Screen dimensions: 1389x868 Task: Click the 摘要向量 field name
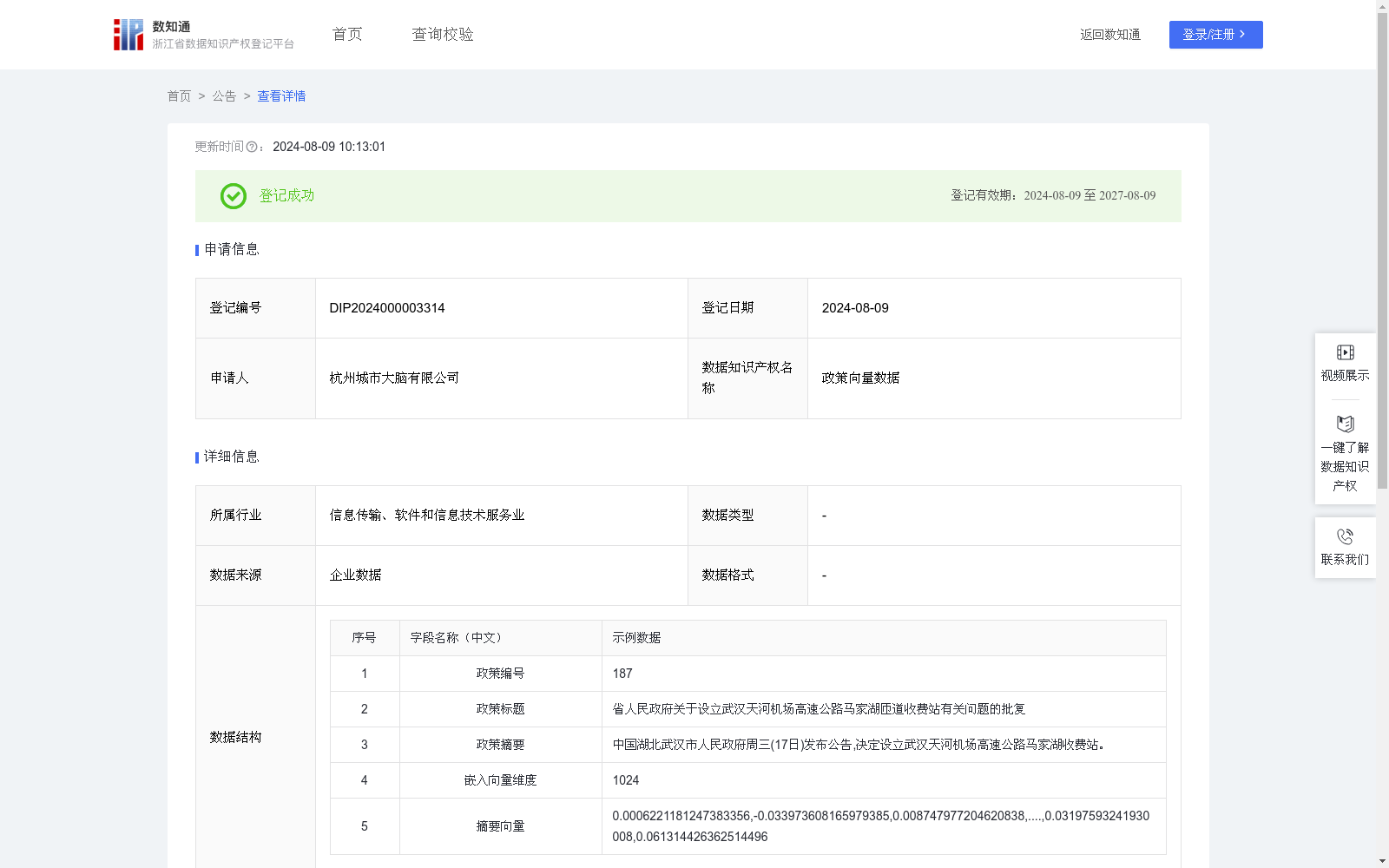point(501,826)
